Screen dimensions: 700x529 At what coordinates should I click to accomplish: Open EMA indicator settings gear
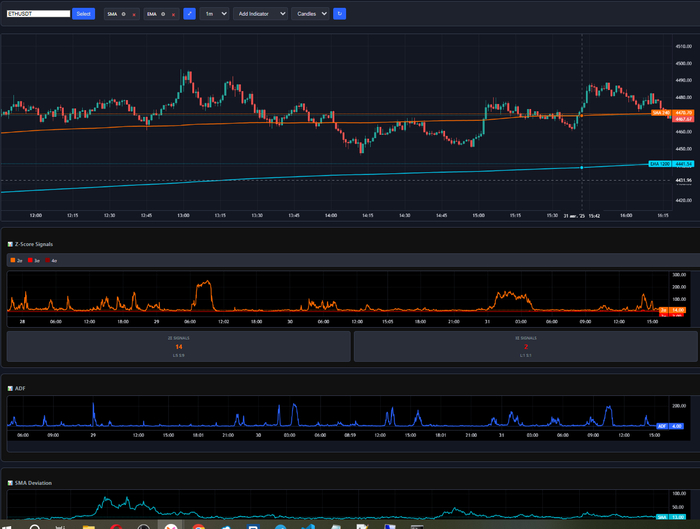click(163, 14)
